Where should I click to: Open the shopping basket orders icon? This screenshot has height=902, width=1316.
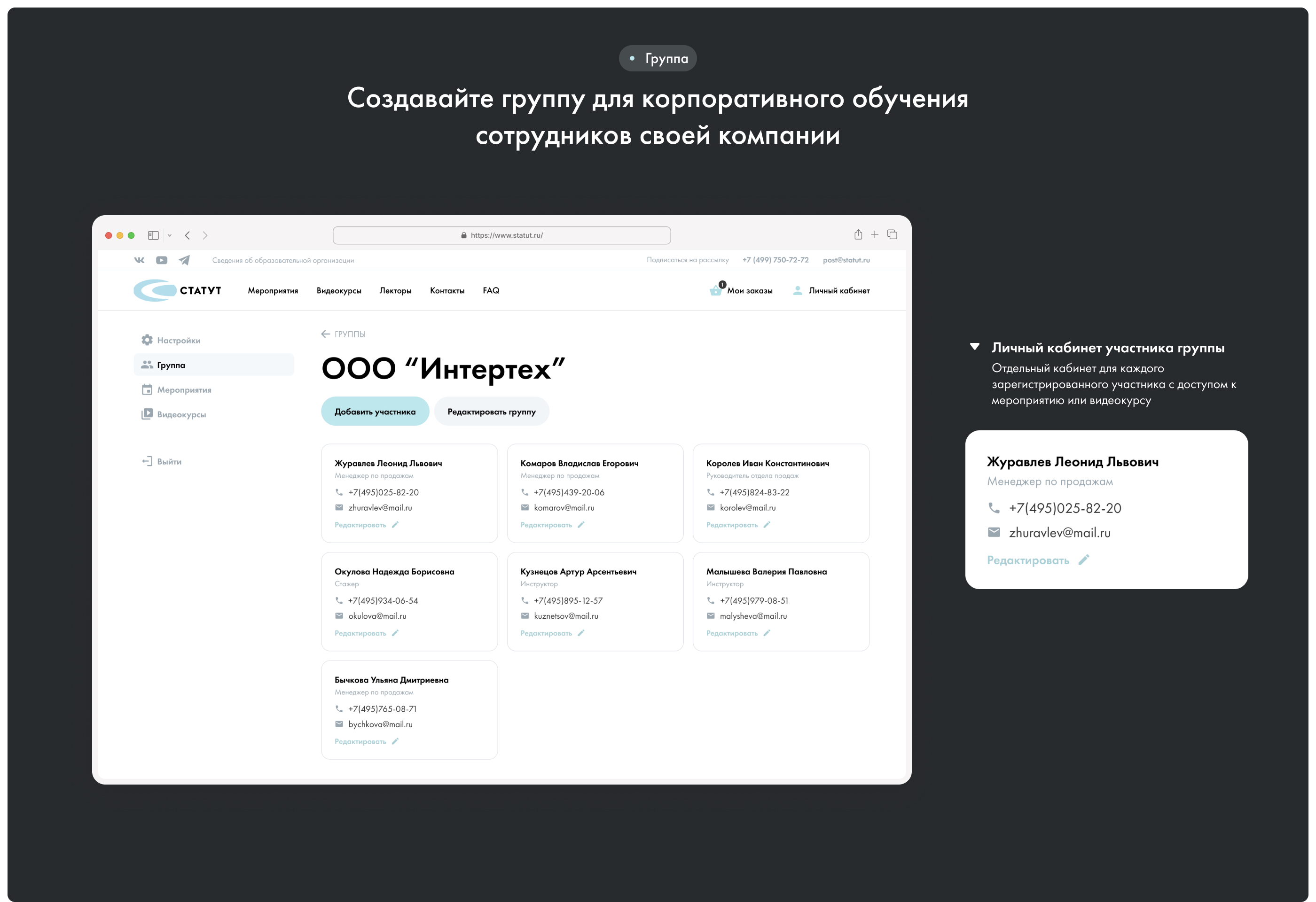tap(716, 290)
